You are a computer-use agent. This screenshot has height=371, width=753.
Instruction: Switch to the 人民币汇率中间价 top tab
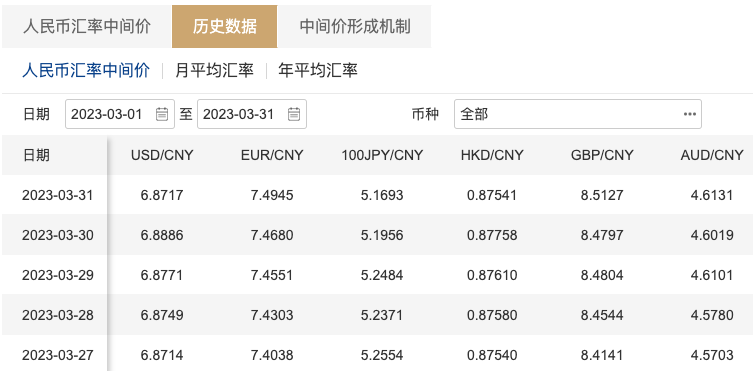tap(87, 26)
